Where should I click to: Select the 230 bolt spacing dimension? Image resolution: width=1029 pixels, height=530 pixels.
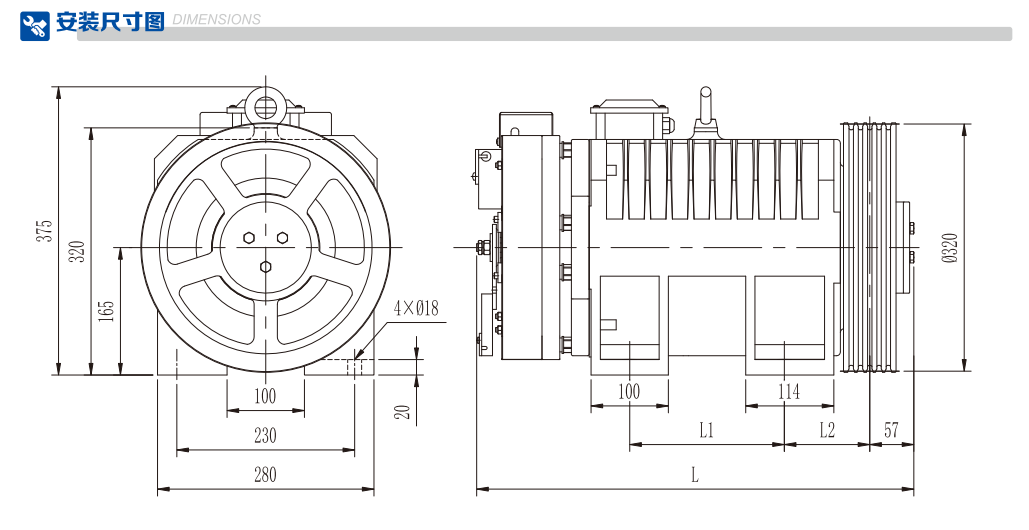[265, 436]
